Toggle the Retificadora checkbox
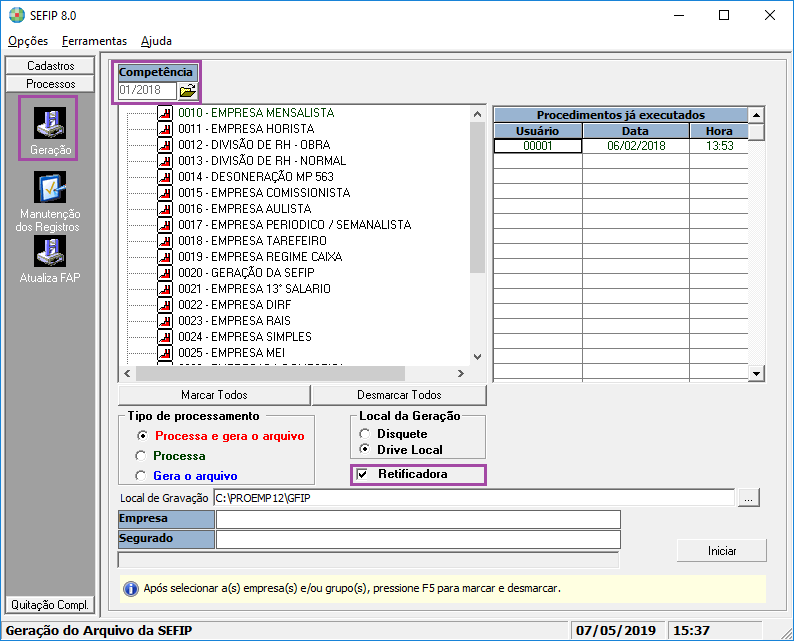Screen dimensions: 794x641 coord(362,474)
